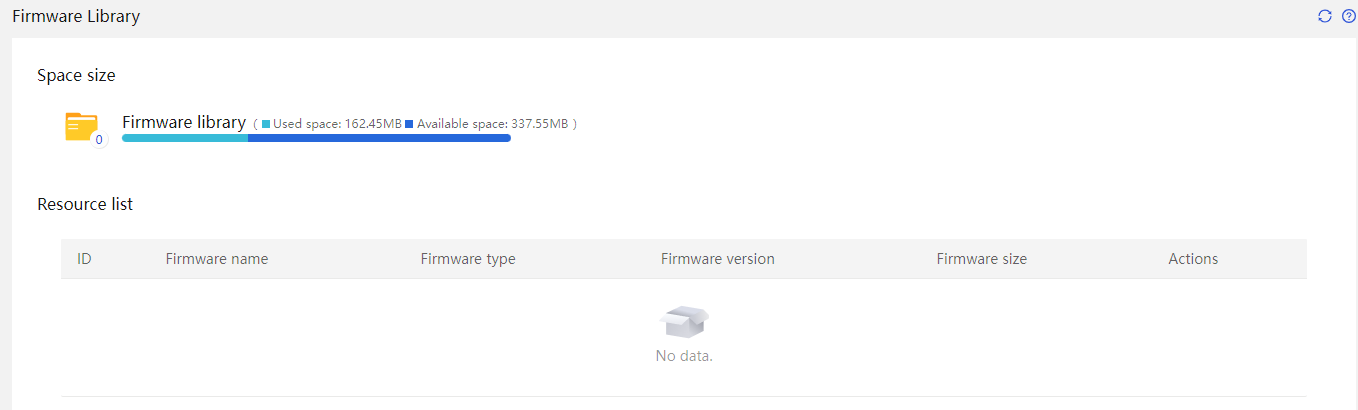Click the Space size section heading
This screenshot has width=1358, height=410.
click(x=76, y=75)
